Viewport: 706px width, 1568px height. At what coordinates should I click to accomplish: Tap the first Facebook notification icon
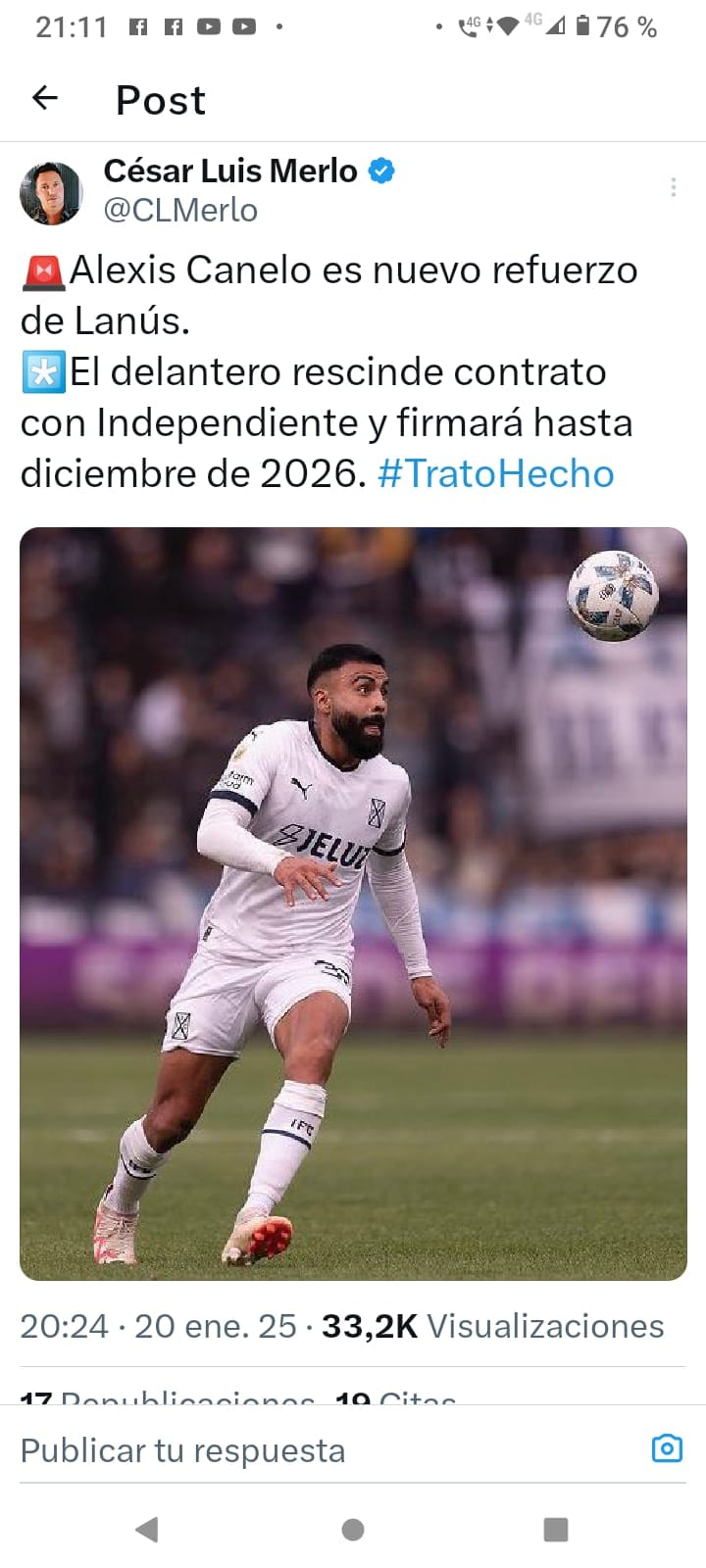point(138,27)
